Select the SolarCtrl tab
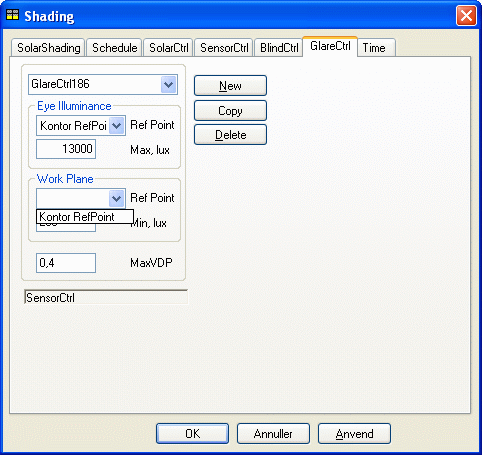The width and height of the screenshot is (482, 455). (169, 48)
